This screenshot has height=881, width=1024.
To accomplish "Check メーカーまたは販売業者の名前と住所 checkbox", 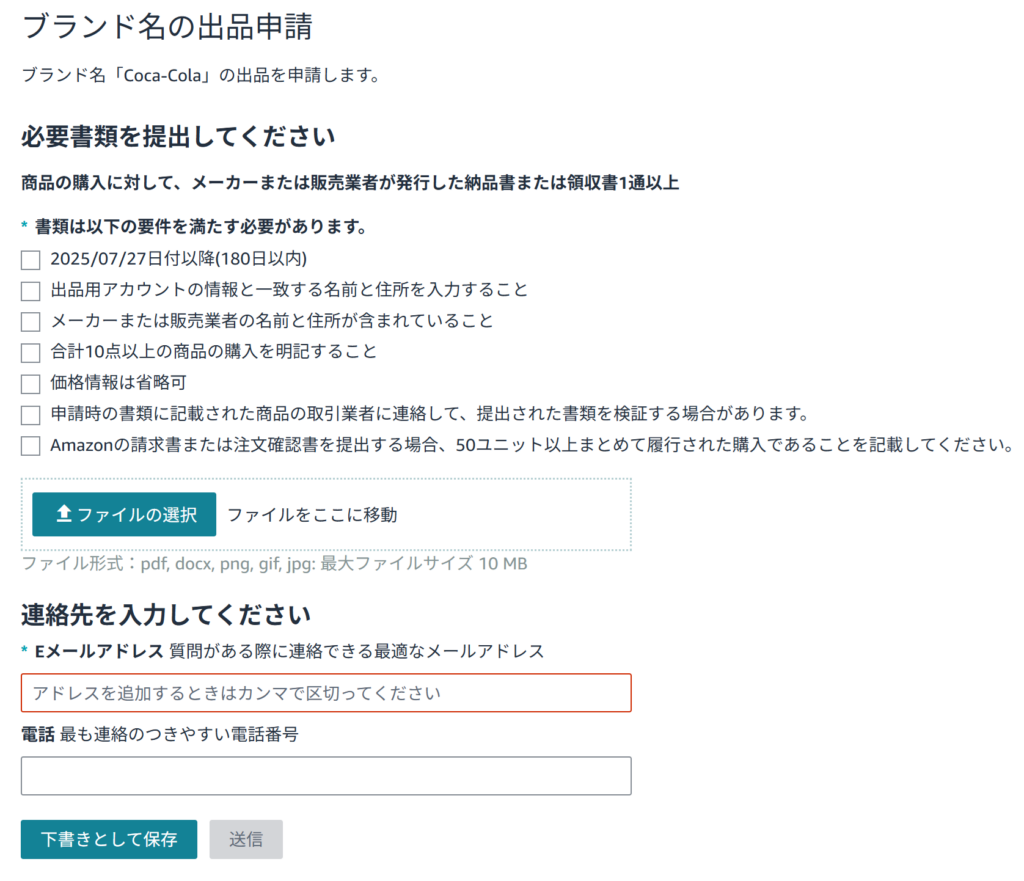I will click(30, 321).
